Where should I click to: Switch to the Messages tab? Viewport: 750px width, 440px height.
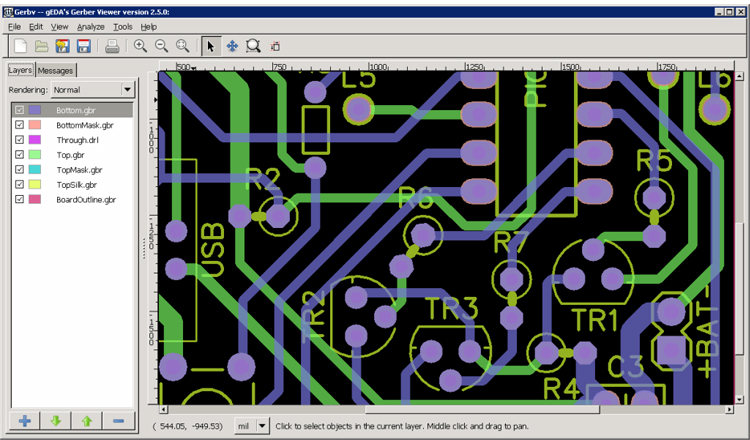click(55, 70)
